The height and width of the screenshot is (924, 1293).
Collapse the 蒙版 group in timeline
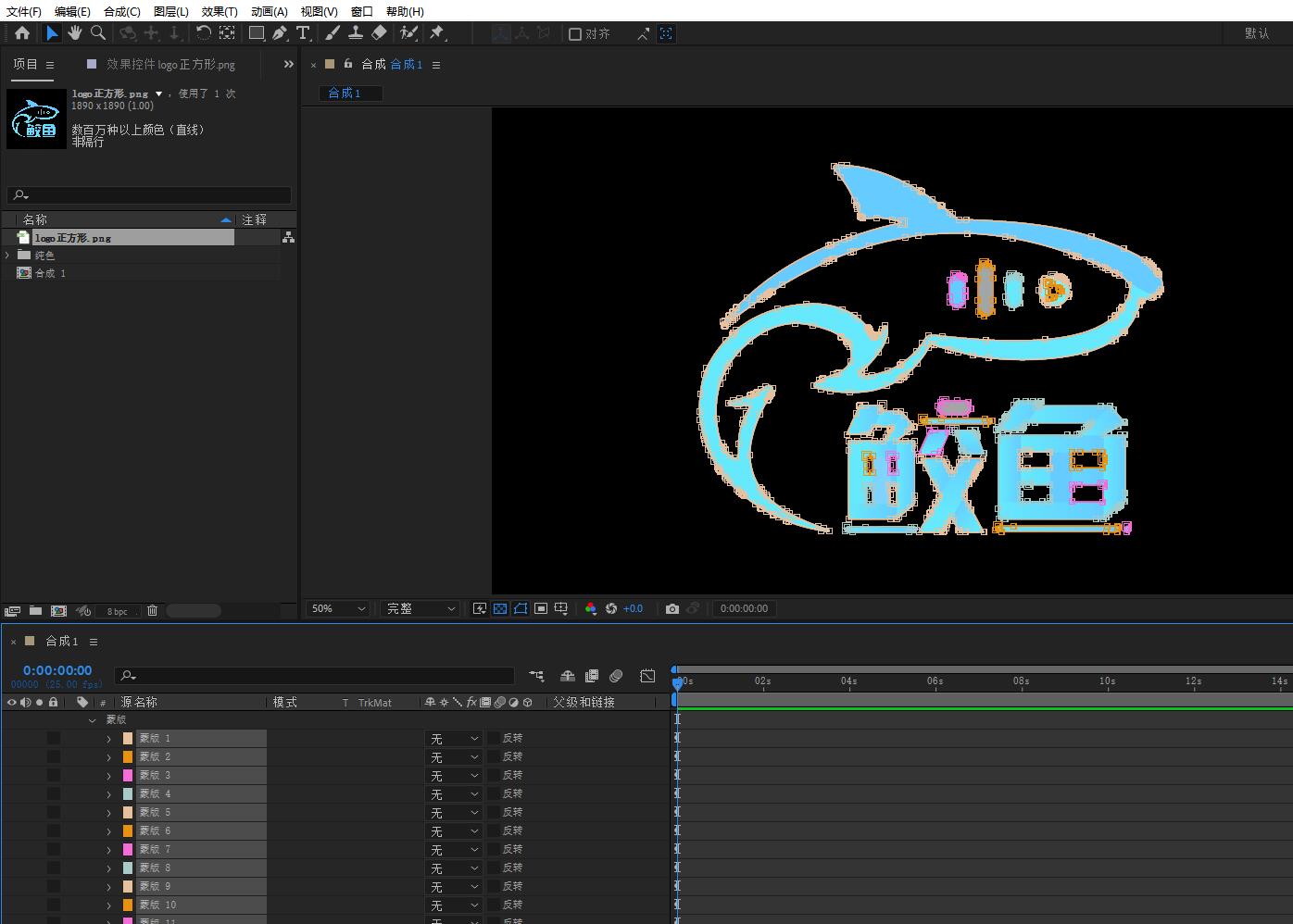pyautogui.click(x=92, y=719)
